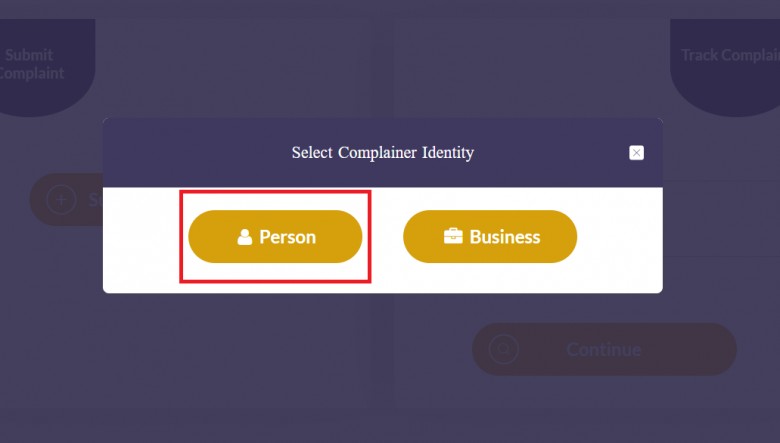Close the Select Complainer Identity dialog
This screenshot has width=780, height=443.
click(636, 153)
